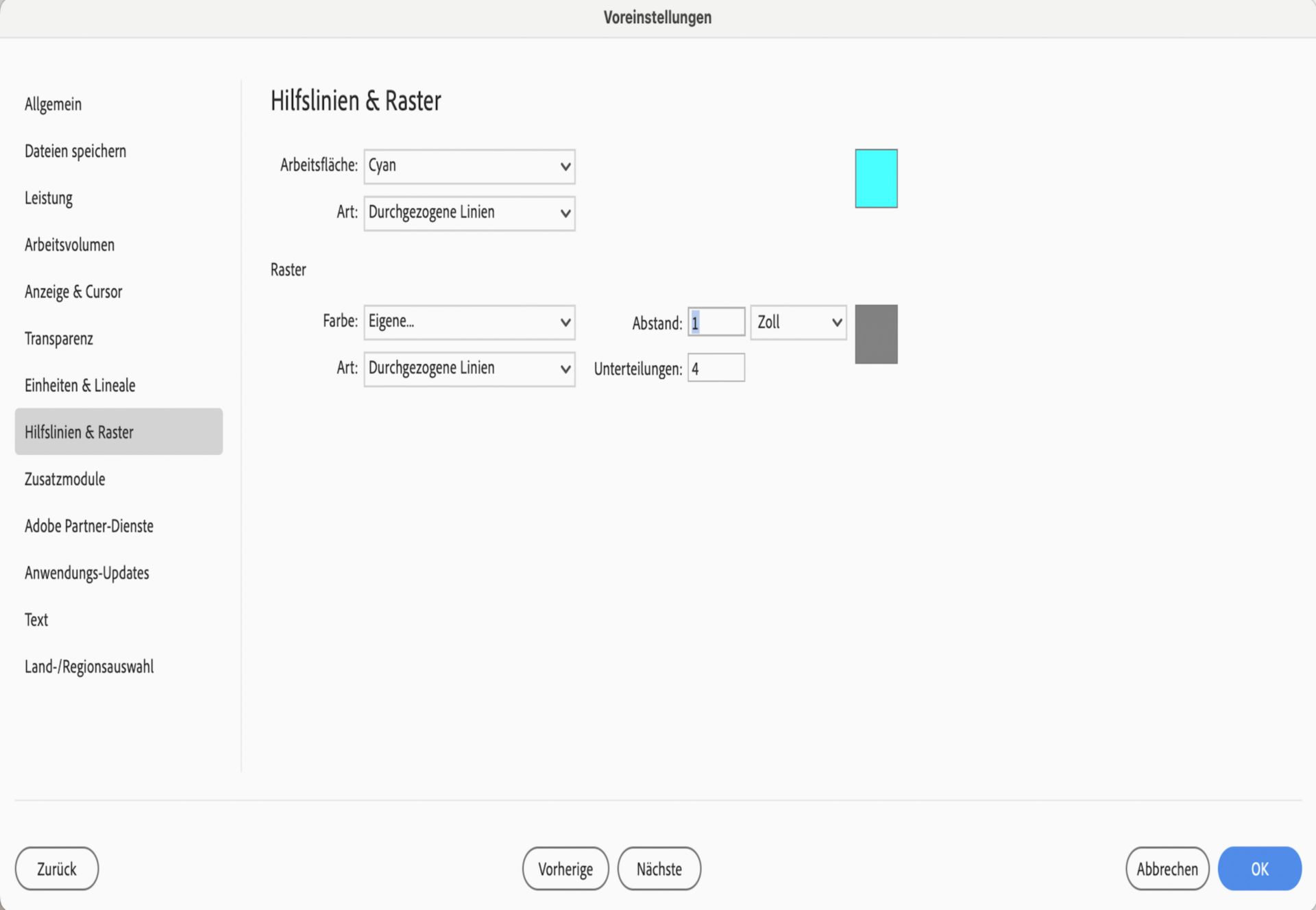This screenshot has height=910, width=1316.
Task: Click Unterteilungen input field
Action: [x=716, y=368]
